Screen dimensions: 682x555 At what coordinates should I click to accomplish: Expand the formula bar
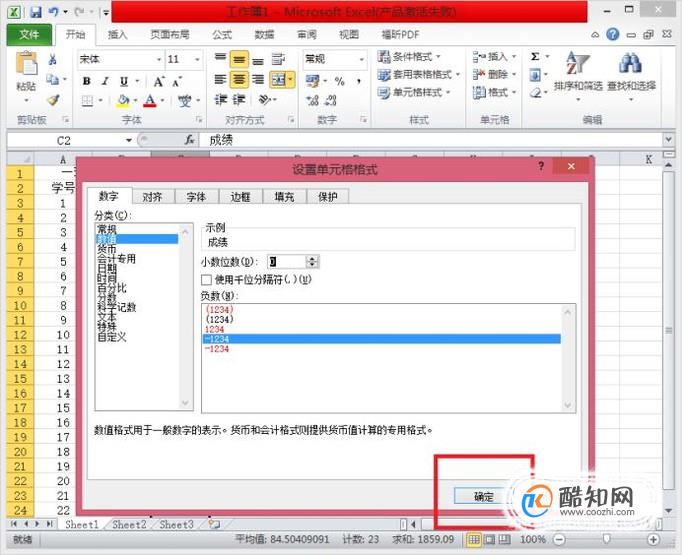click(x=668, y=140)
